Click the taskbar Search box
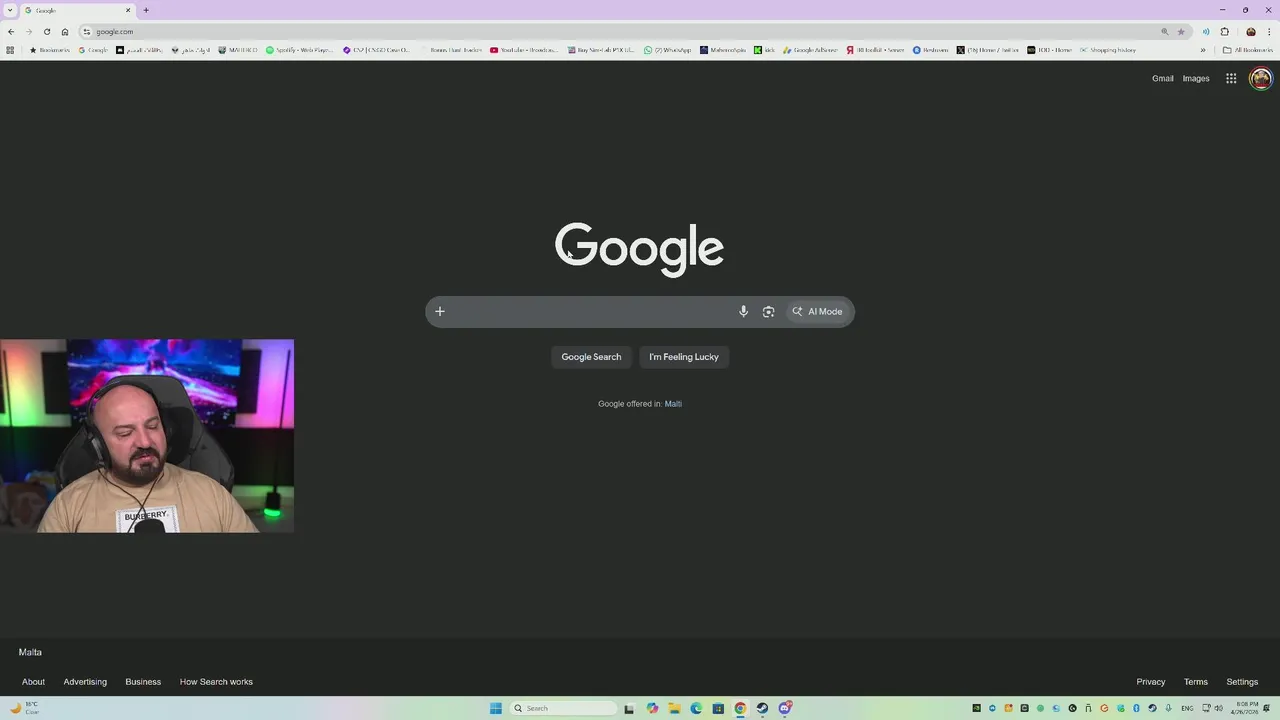The image size is (1280, 720). [564, 708]
